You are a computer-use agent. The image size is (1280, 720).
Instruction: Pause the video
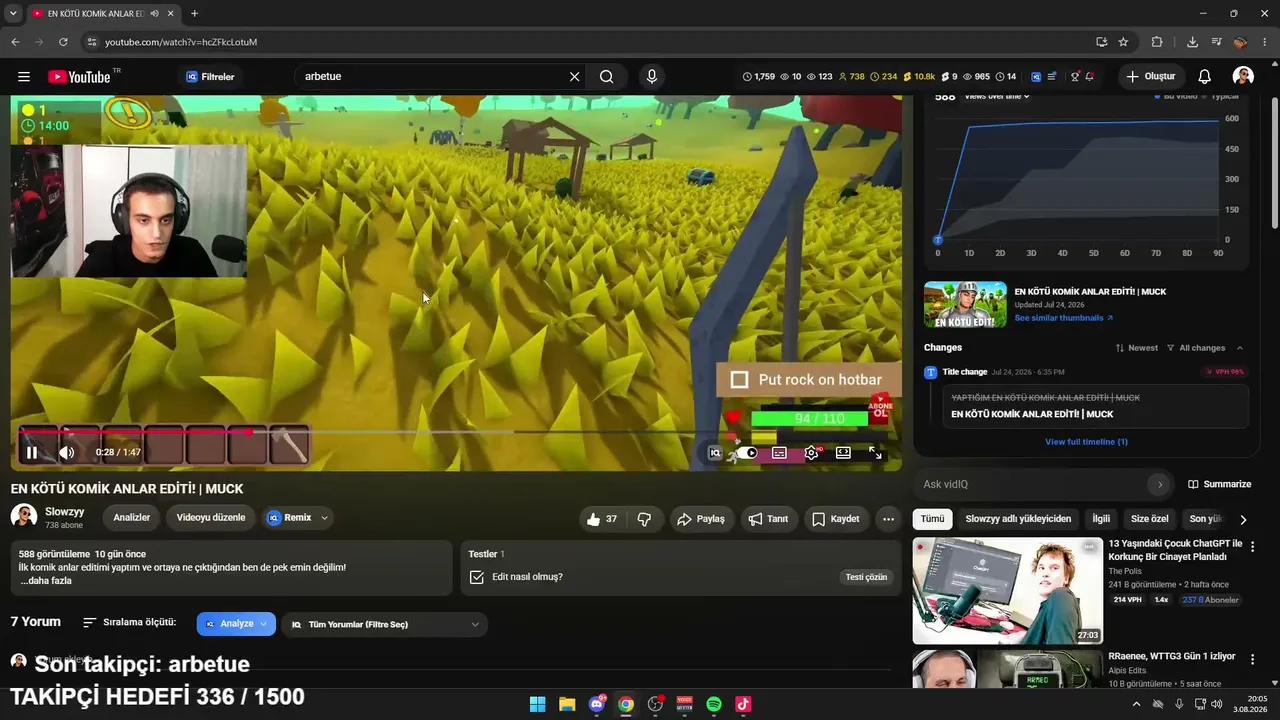[x=32, y=453]
